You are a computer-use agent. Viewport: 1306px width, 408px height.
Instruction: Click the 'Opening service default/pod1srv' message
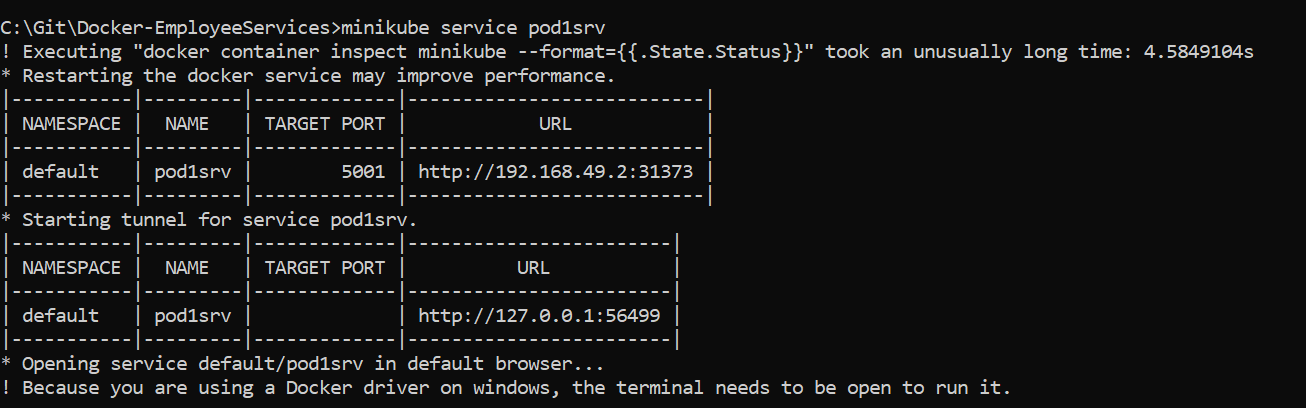point(312,363)
